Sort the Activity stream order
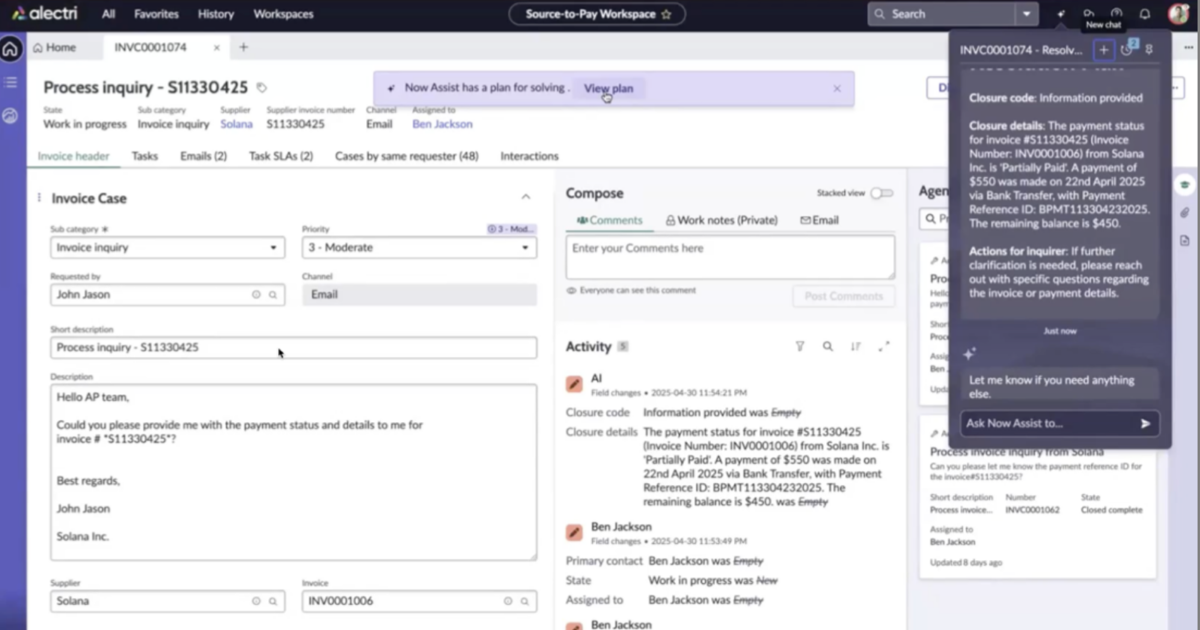 pyautogui.click(x=856, y=347)
